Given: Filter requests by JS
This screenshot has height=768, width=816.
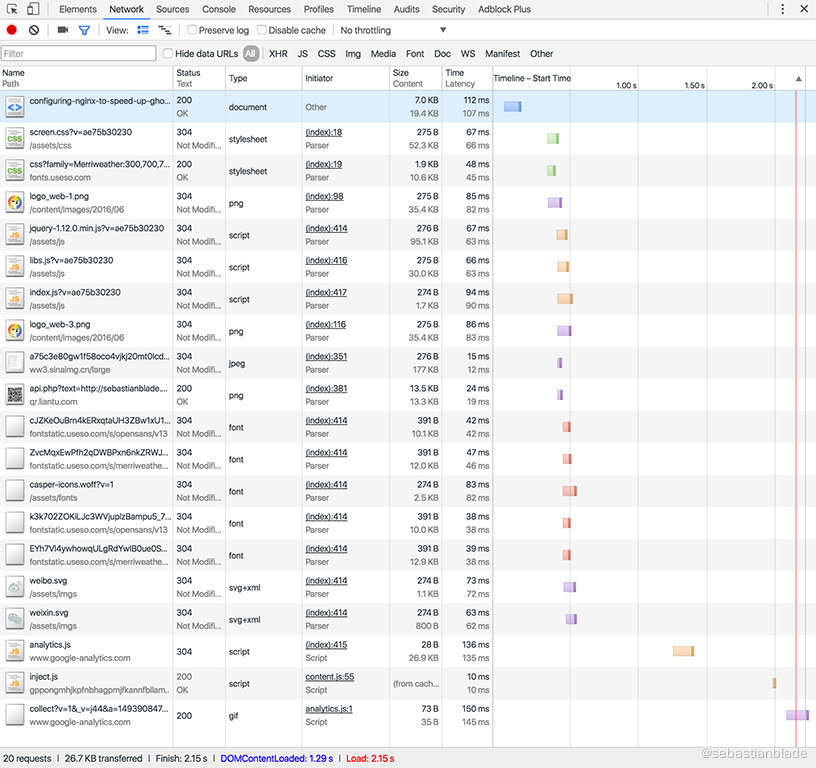Looking at the screenshot, I should [x=302, y=54].
